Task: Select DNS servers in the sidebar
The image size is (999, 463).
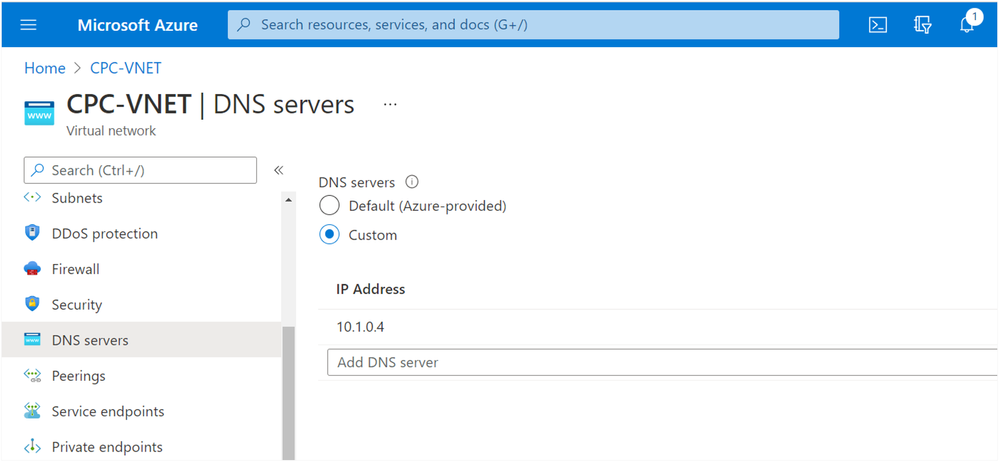Action: click(140, 340)
